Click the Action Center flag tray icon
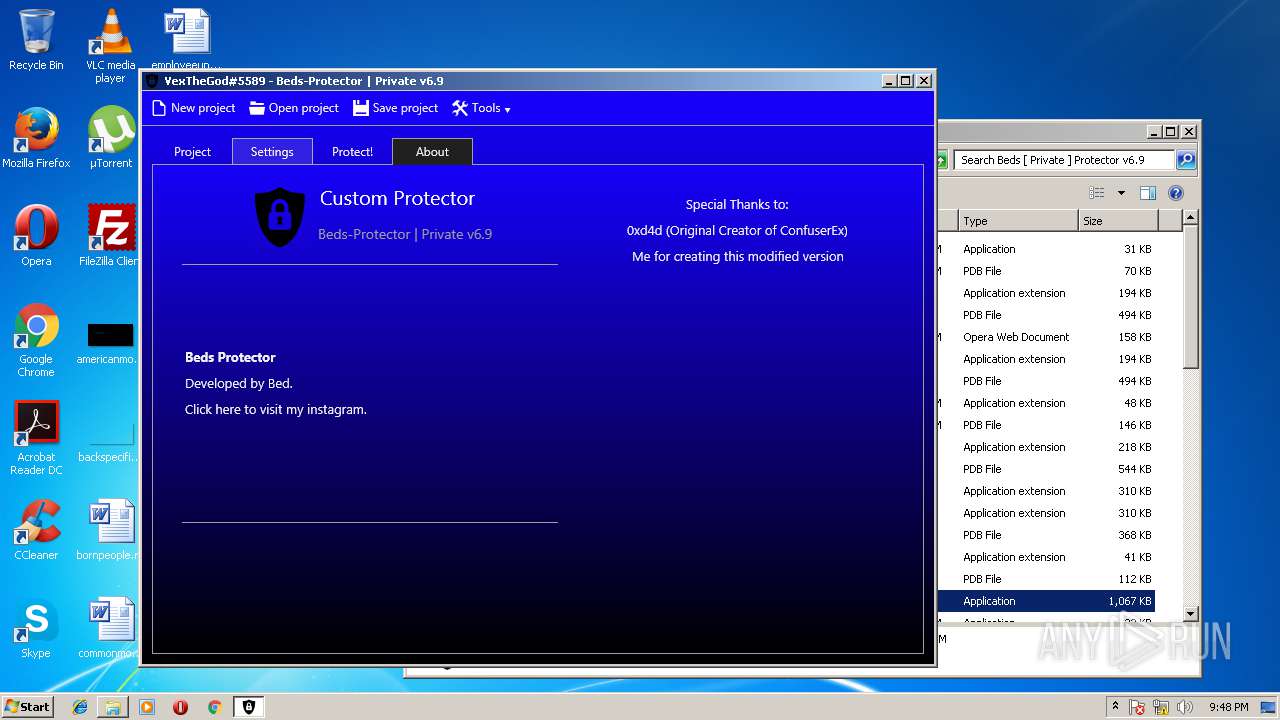Screen dimensions: 1280x720 pyautogui.click(x=1137, y=707)
